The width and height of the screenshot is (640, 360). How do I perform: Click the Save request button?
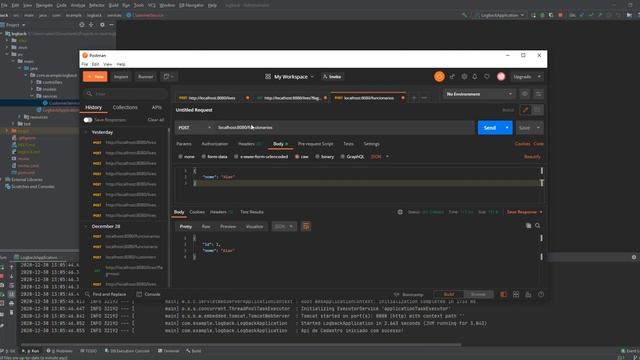coord(524,128)
